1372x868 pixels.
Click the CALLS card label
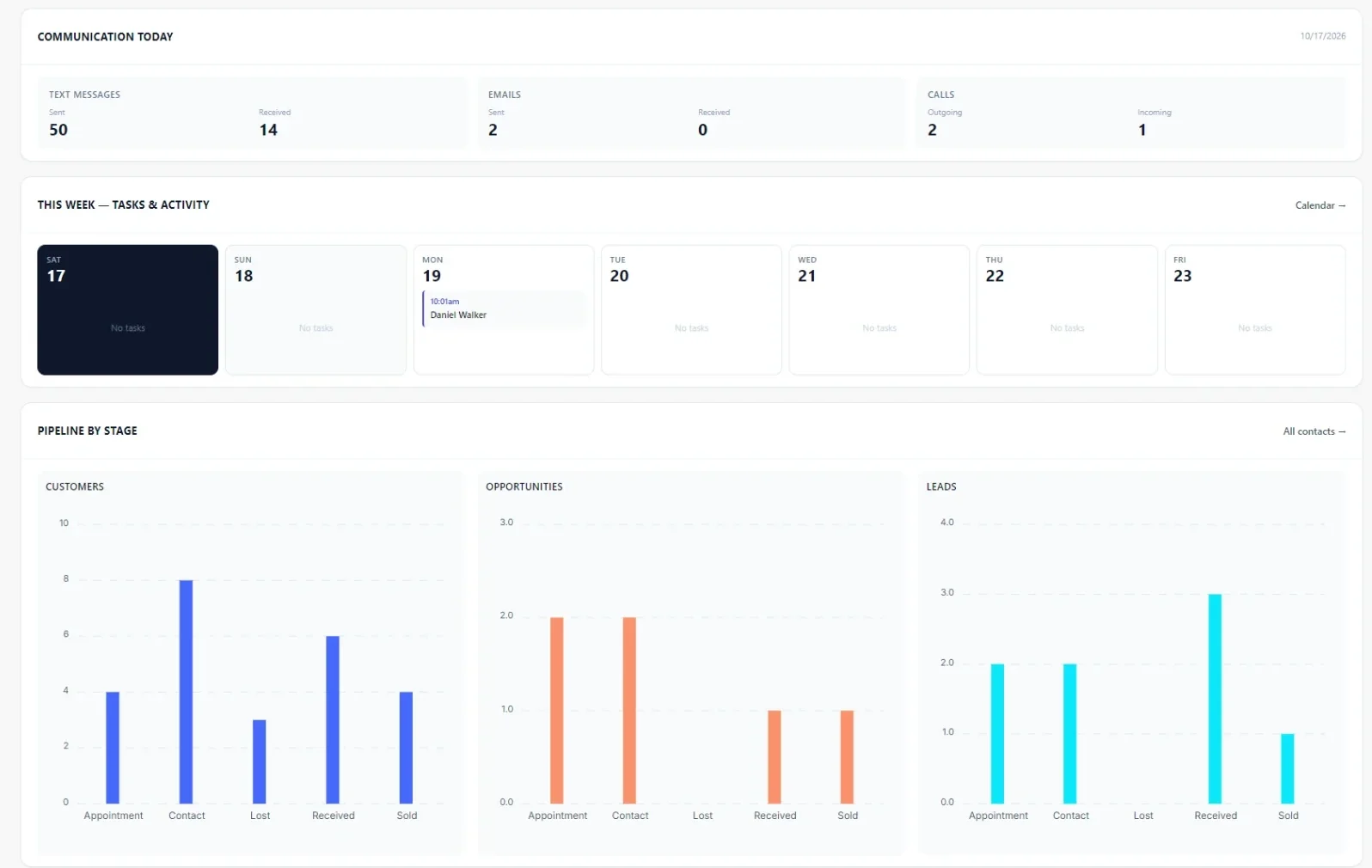[x=940, y=95]
